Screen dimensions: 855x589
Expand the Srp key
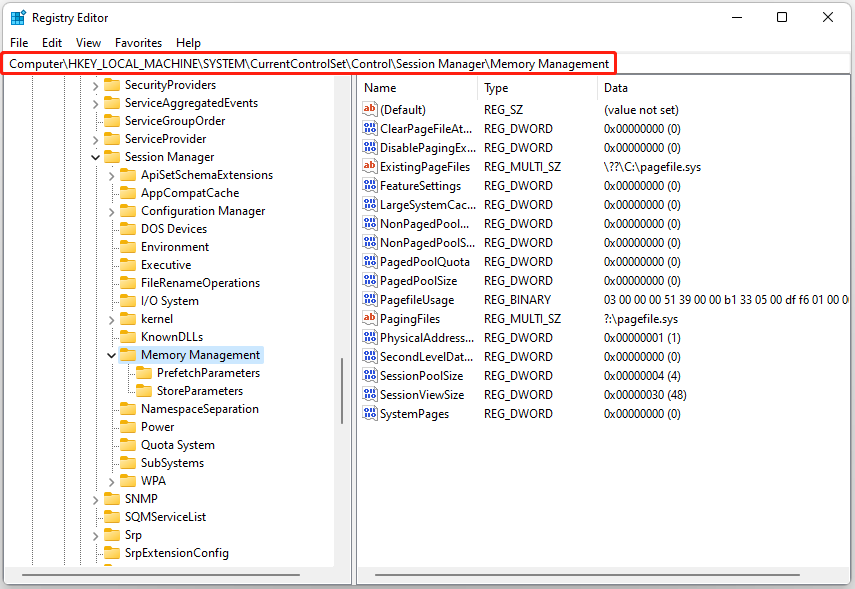tap(95, 536)
